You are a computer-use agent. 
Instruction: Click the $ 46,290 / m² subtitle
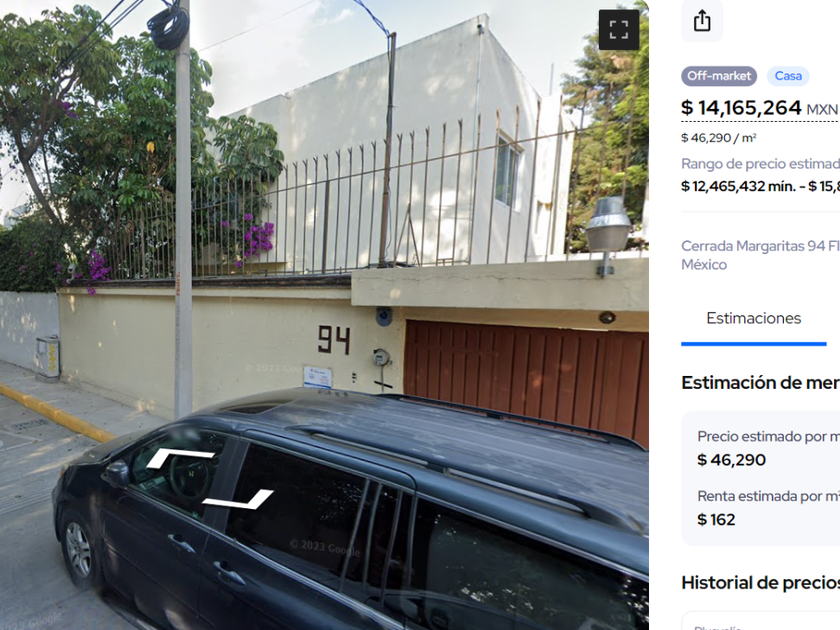pos(718,138)
